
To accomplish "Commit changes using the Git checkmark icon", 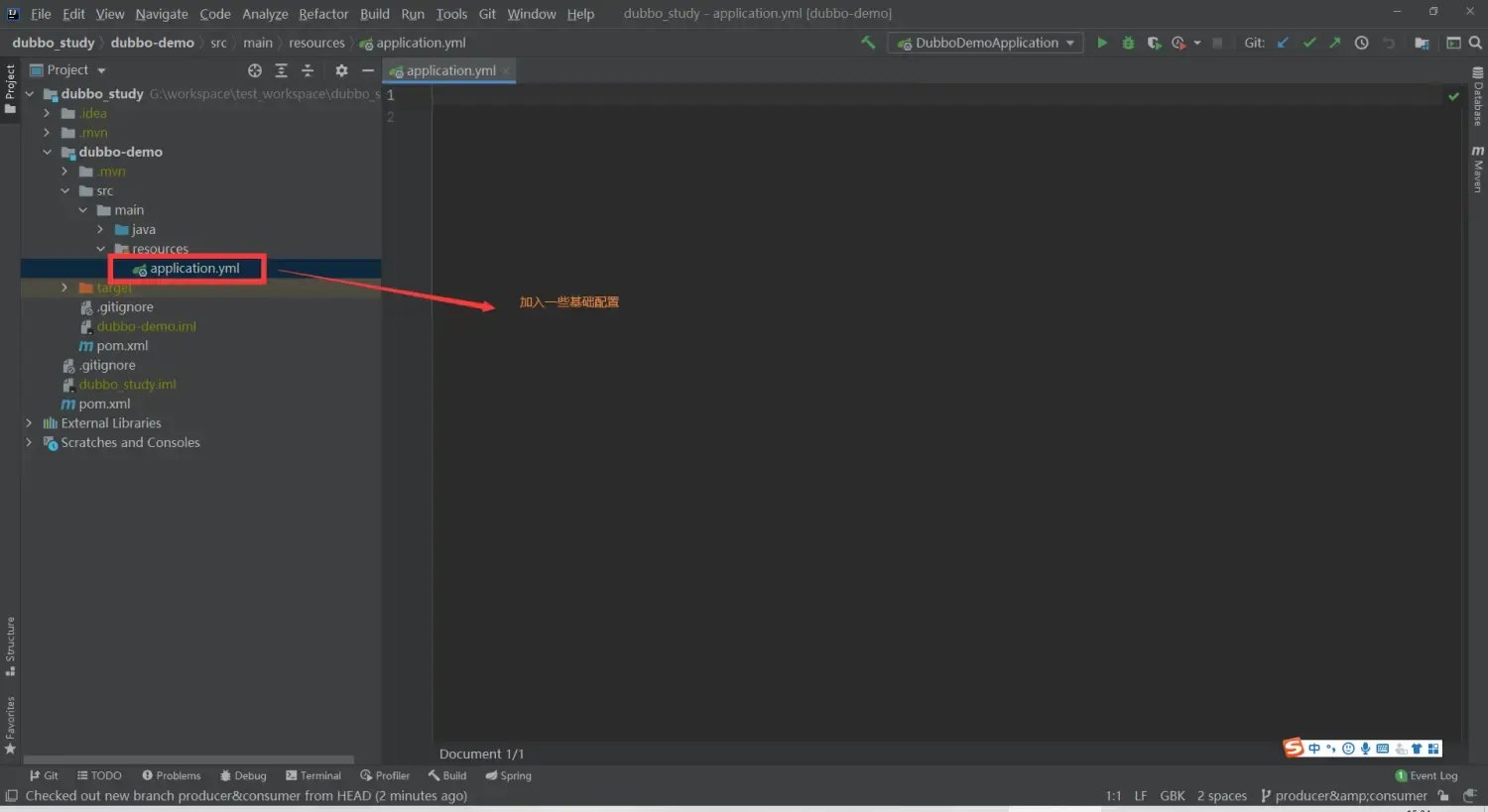I will pos(1309,43).
